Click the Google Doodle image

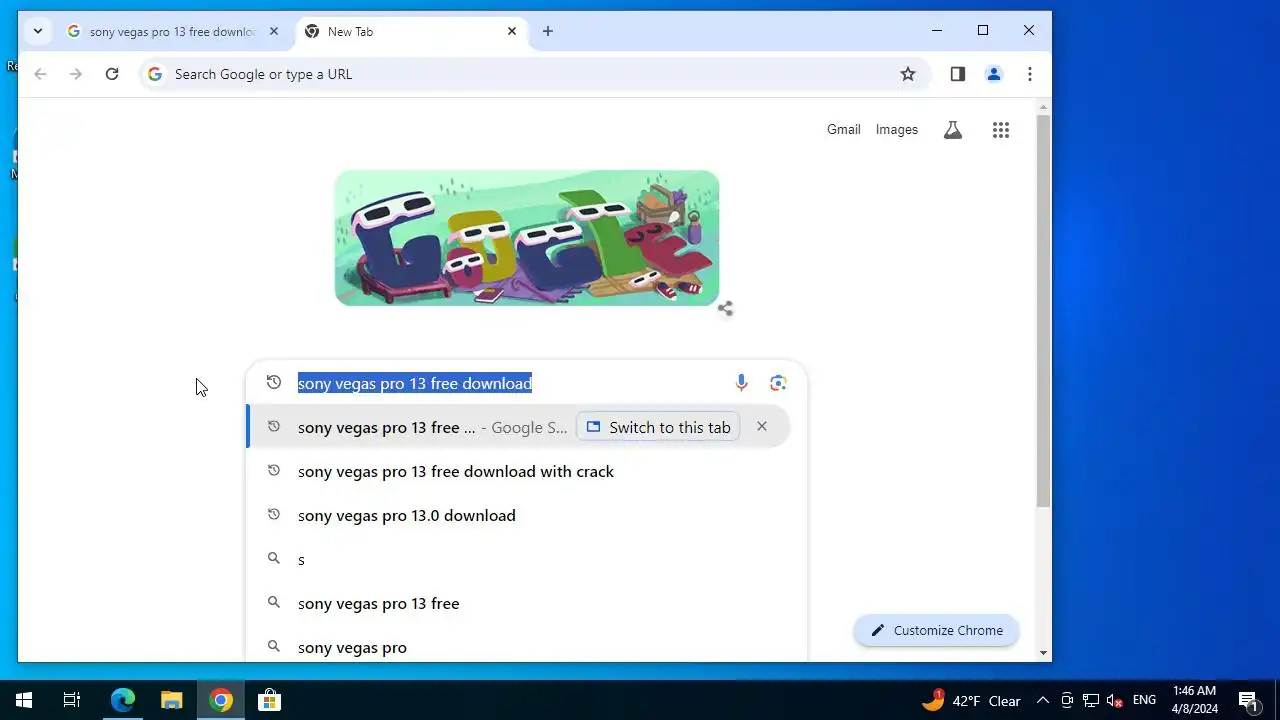click(x=527, y=238)
